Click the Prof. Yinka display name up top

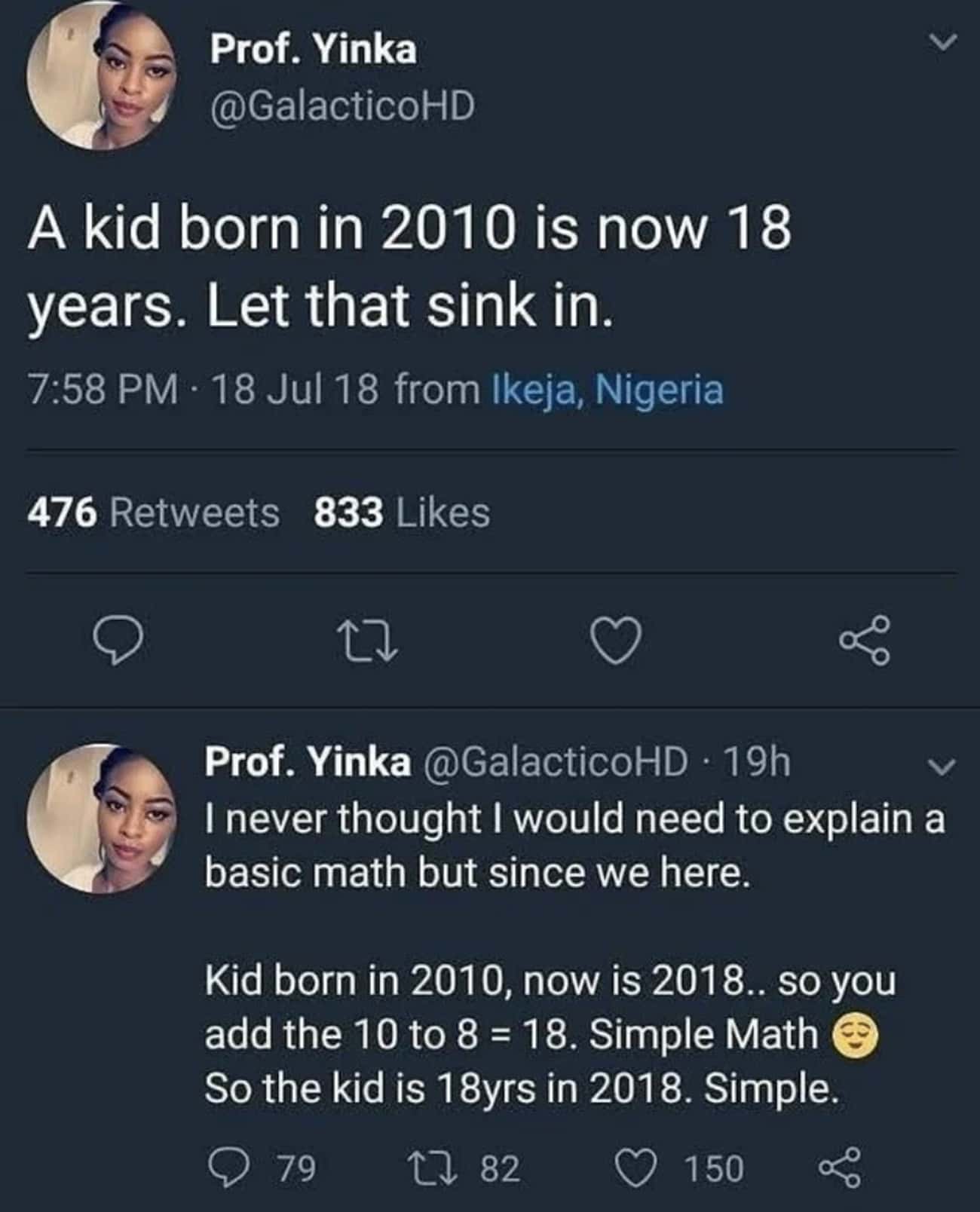coord(313,50)
